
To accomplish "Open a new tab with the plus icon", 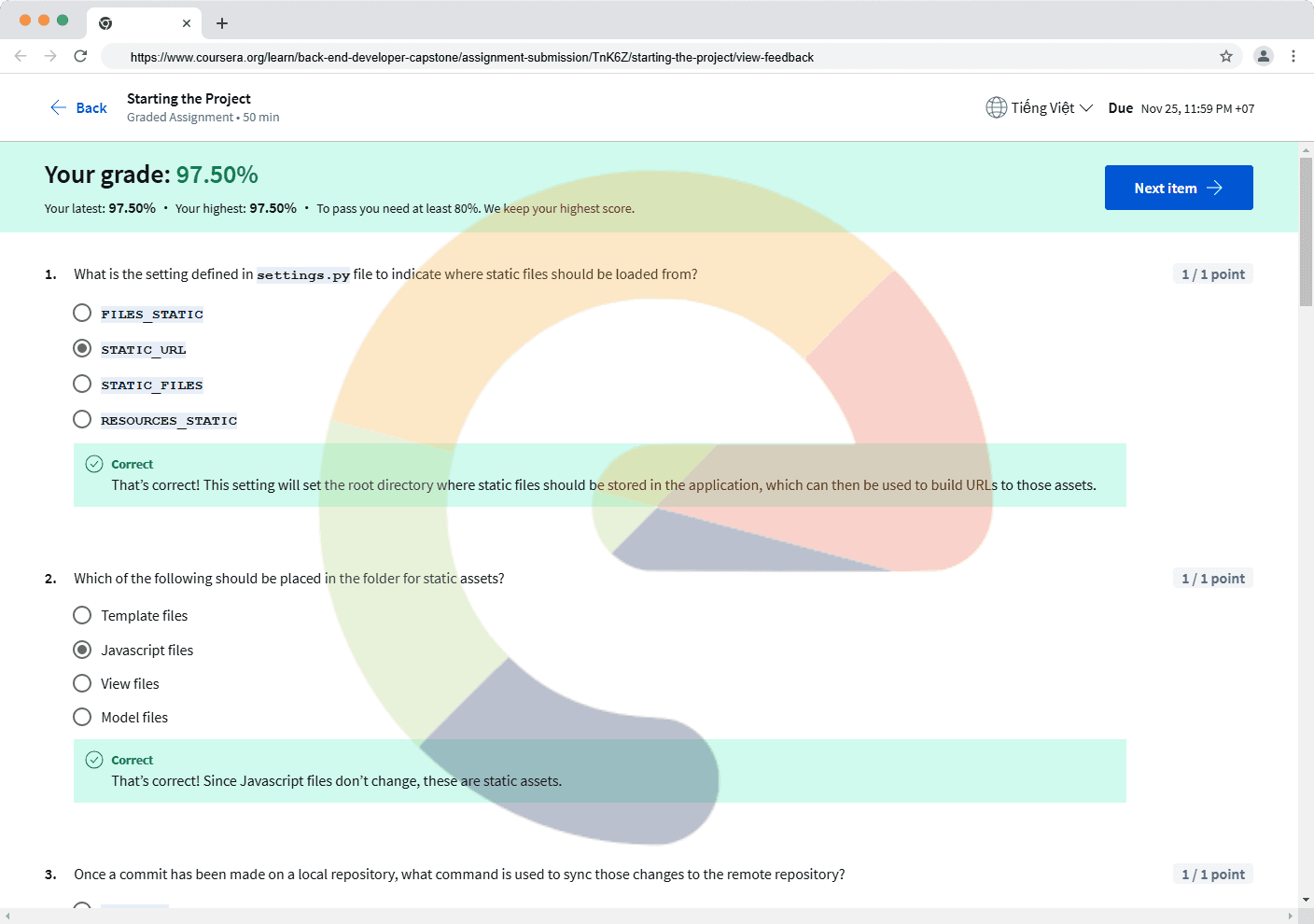I will [x=222, y=23].
